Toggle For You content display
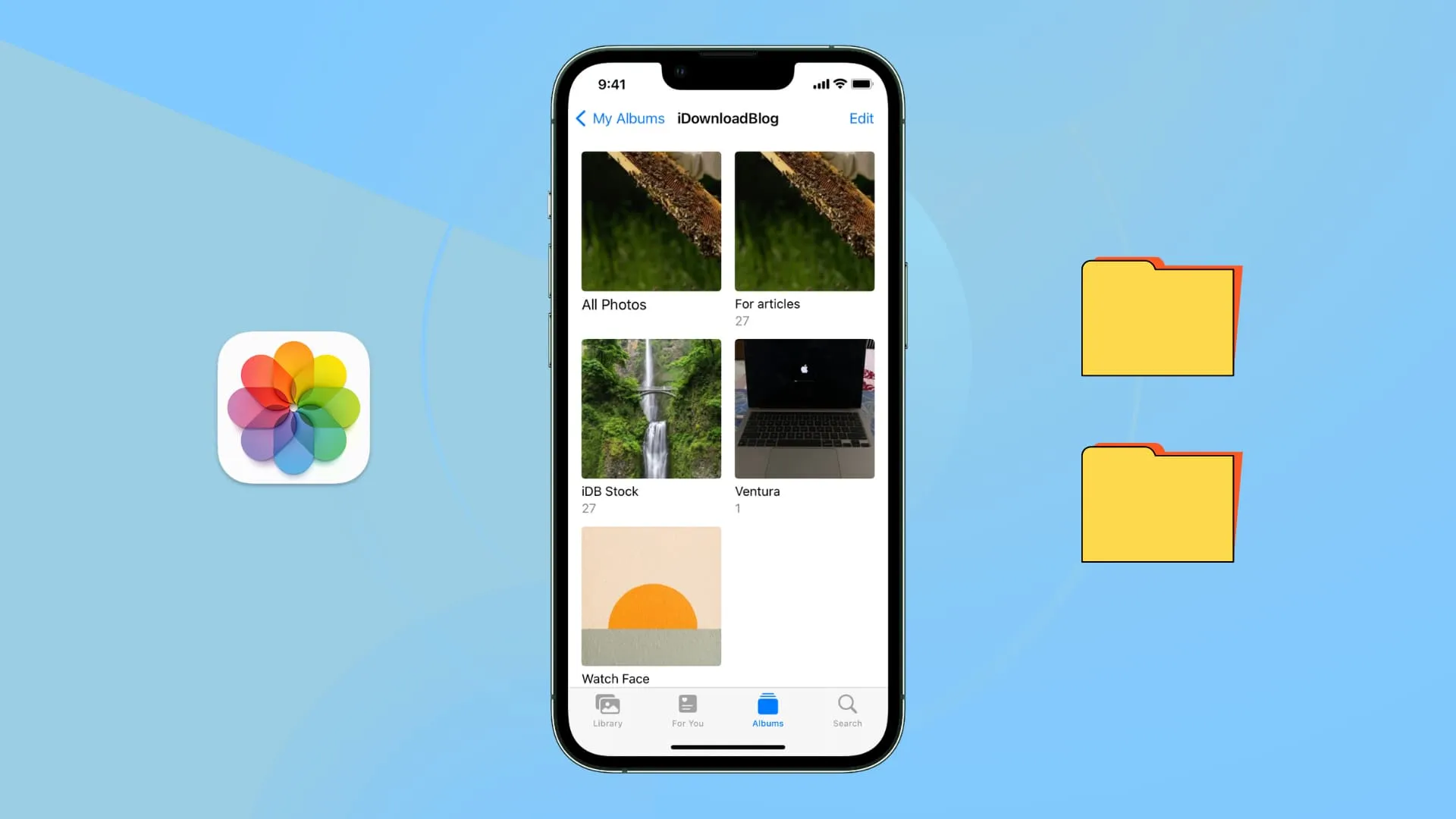Screen dimensions: 1456x819 tap(687, 710)
